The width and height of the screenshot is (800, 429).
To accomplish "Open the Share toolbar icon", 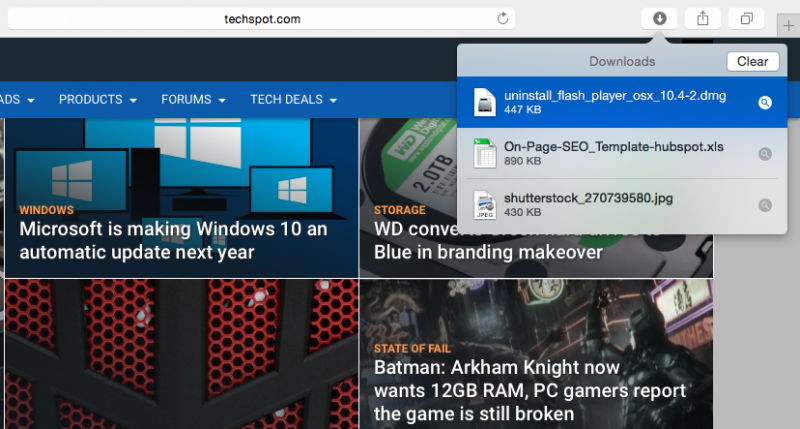I will click(x=703, y=19).
